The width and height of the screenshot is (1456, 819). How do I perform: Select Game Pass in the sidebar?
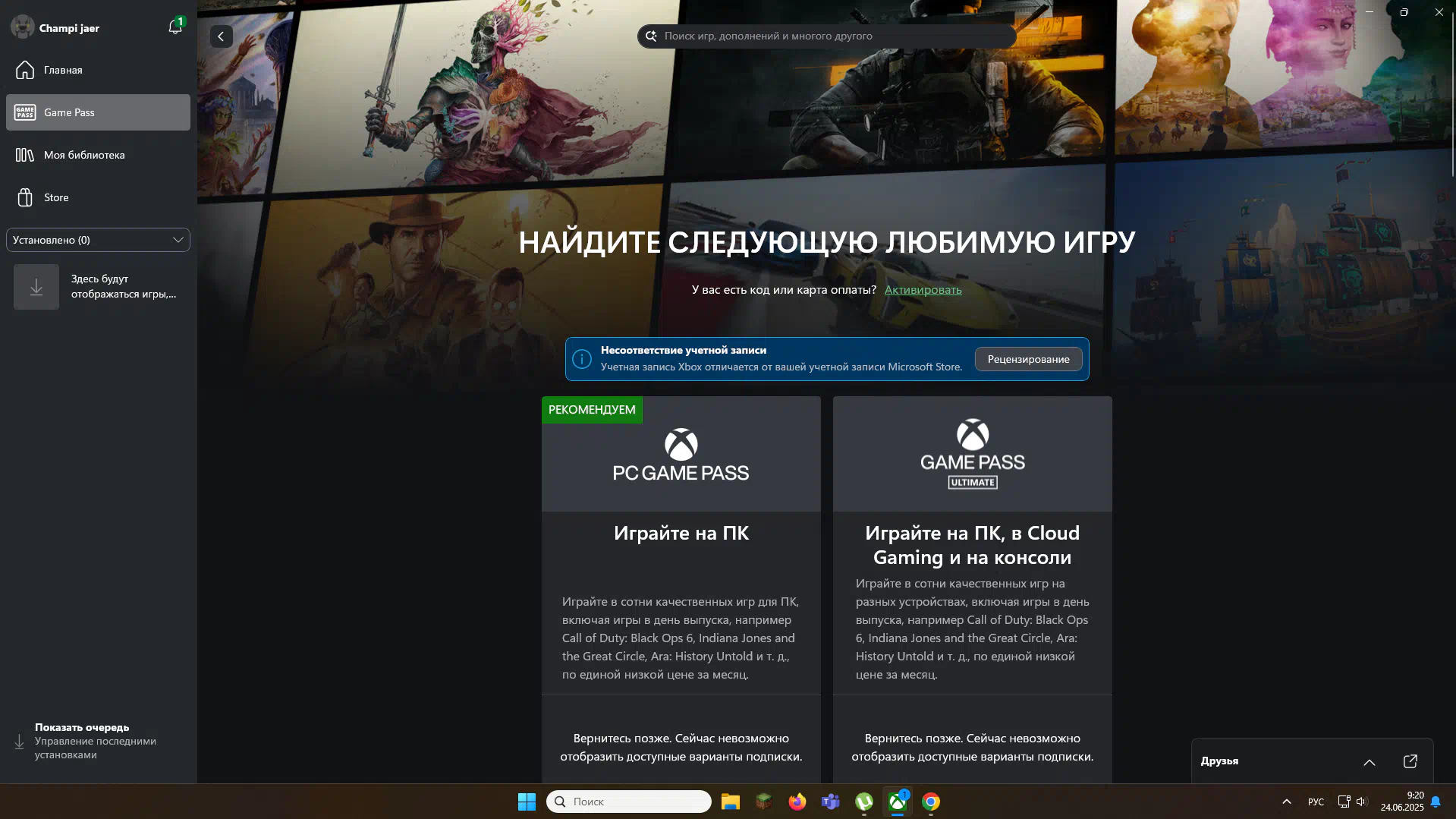coord(98,112)
